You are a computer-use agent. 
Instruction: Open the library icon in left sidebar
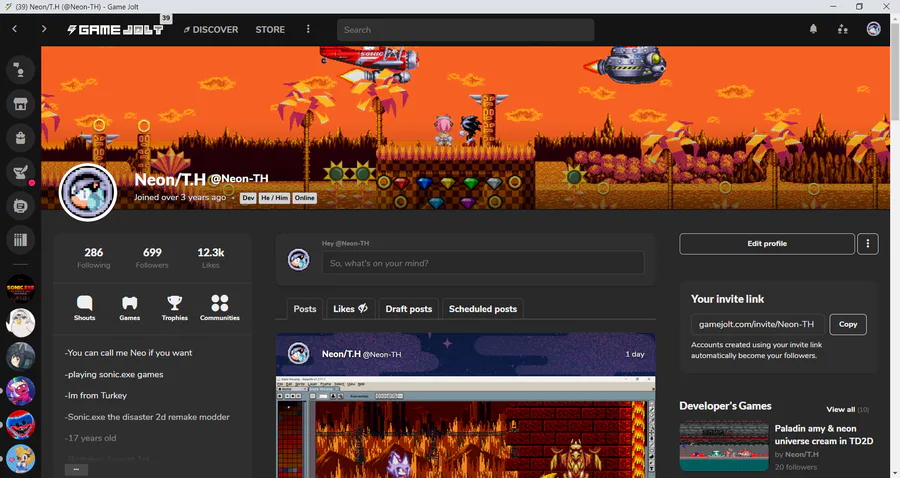pyautogui.click(x=20, y=239)
